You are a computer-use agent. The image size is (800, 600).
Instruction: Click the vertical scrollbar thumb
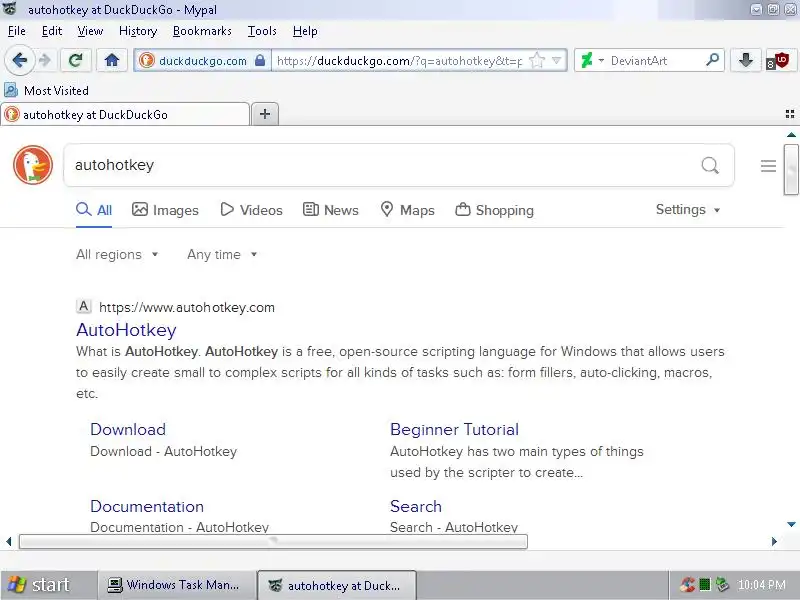(x=791, y=169)
